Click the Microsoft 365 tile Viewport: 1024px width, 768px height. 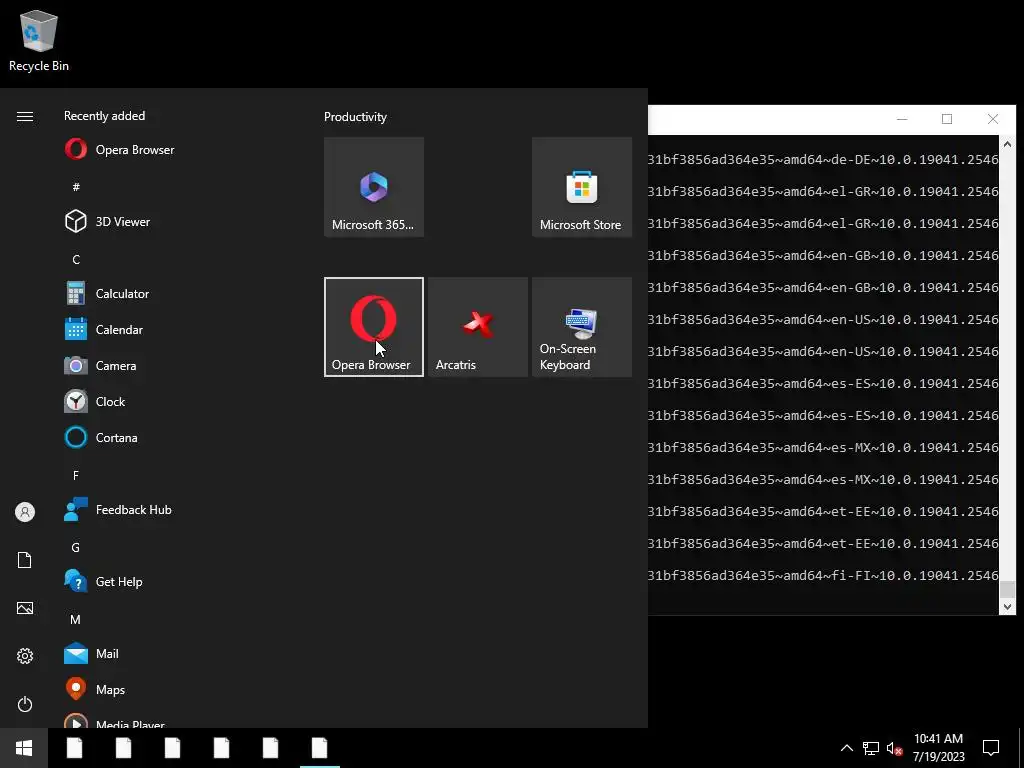[x=374, y=187]
